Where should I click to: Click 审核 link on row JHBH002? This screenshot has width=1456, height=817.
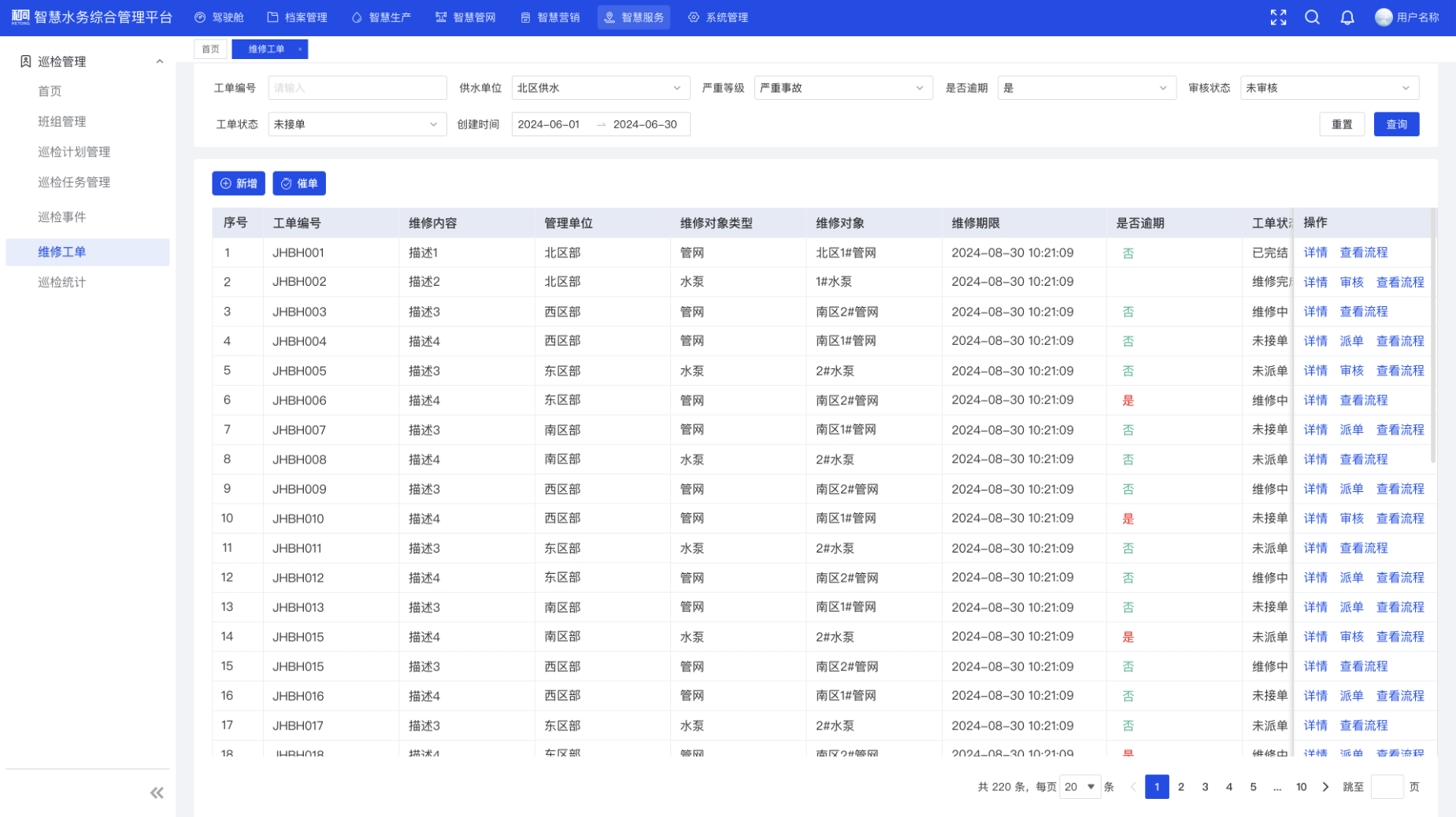[x=1351, y=282]
